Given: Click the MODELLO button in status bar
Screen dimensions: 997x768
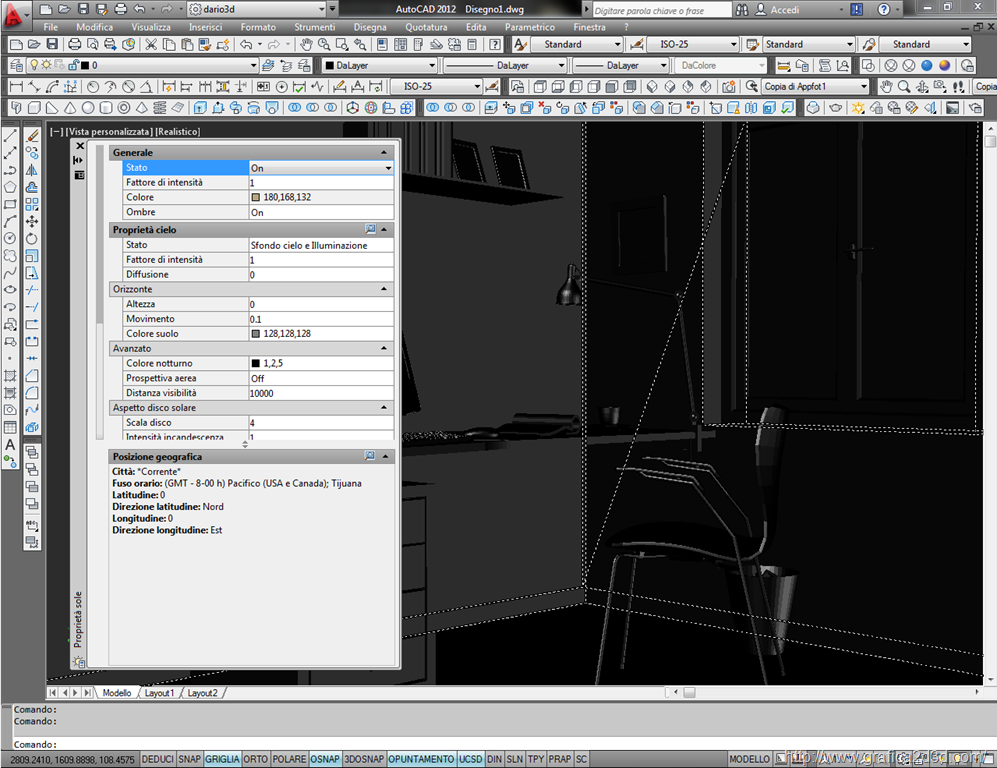Looking at the screenshot, I should click(x=749, y=760).
